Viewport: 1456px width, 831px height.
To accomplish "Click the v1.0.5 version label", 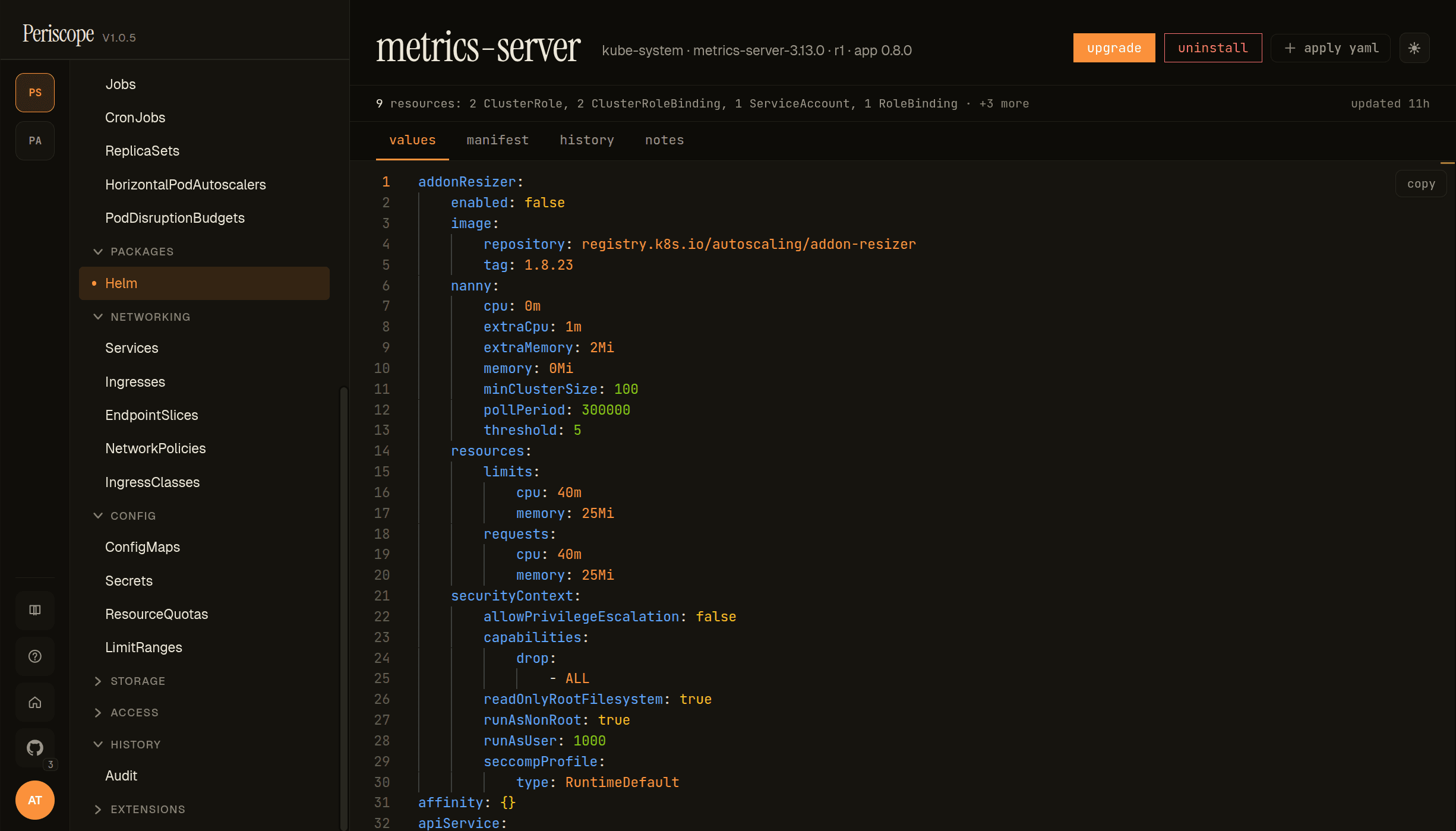I will (x=119, y=37).
